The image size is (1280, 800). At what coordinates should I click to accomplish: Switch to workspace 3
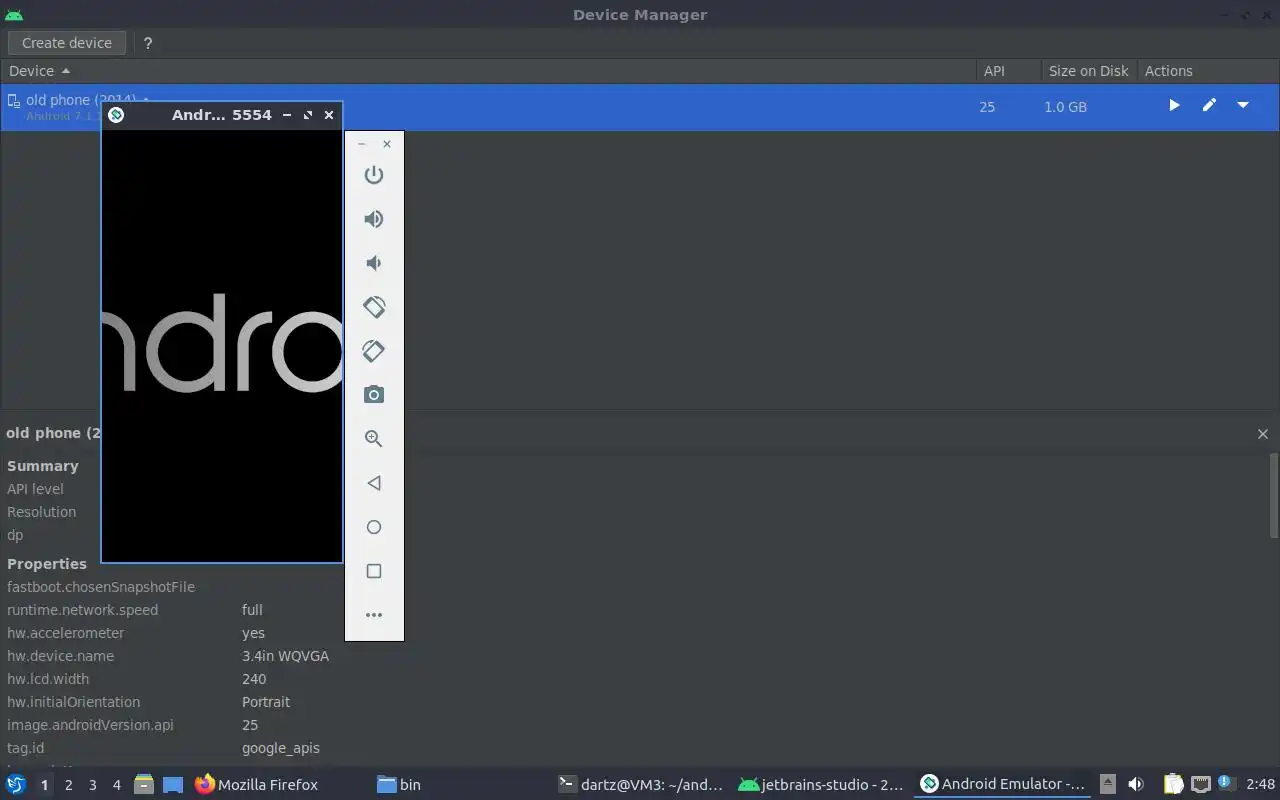[x=92, y=785]
